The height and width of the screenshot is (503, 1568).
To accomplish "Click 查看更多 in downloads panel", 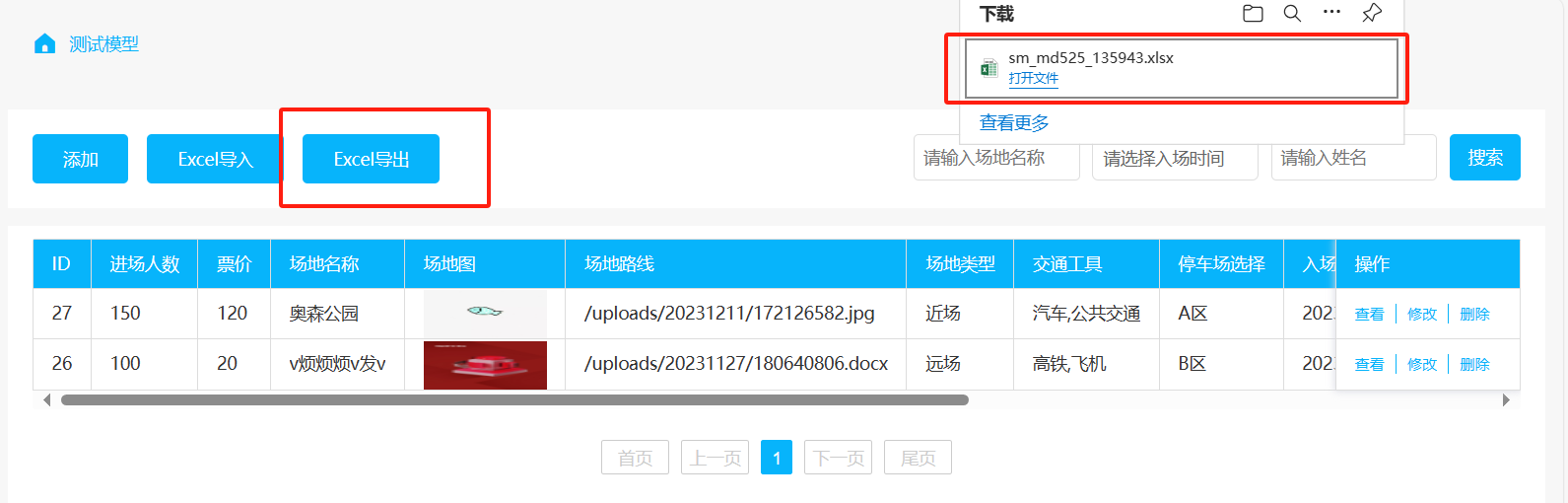I will 1014,123.
